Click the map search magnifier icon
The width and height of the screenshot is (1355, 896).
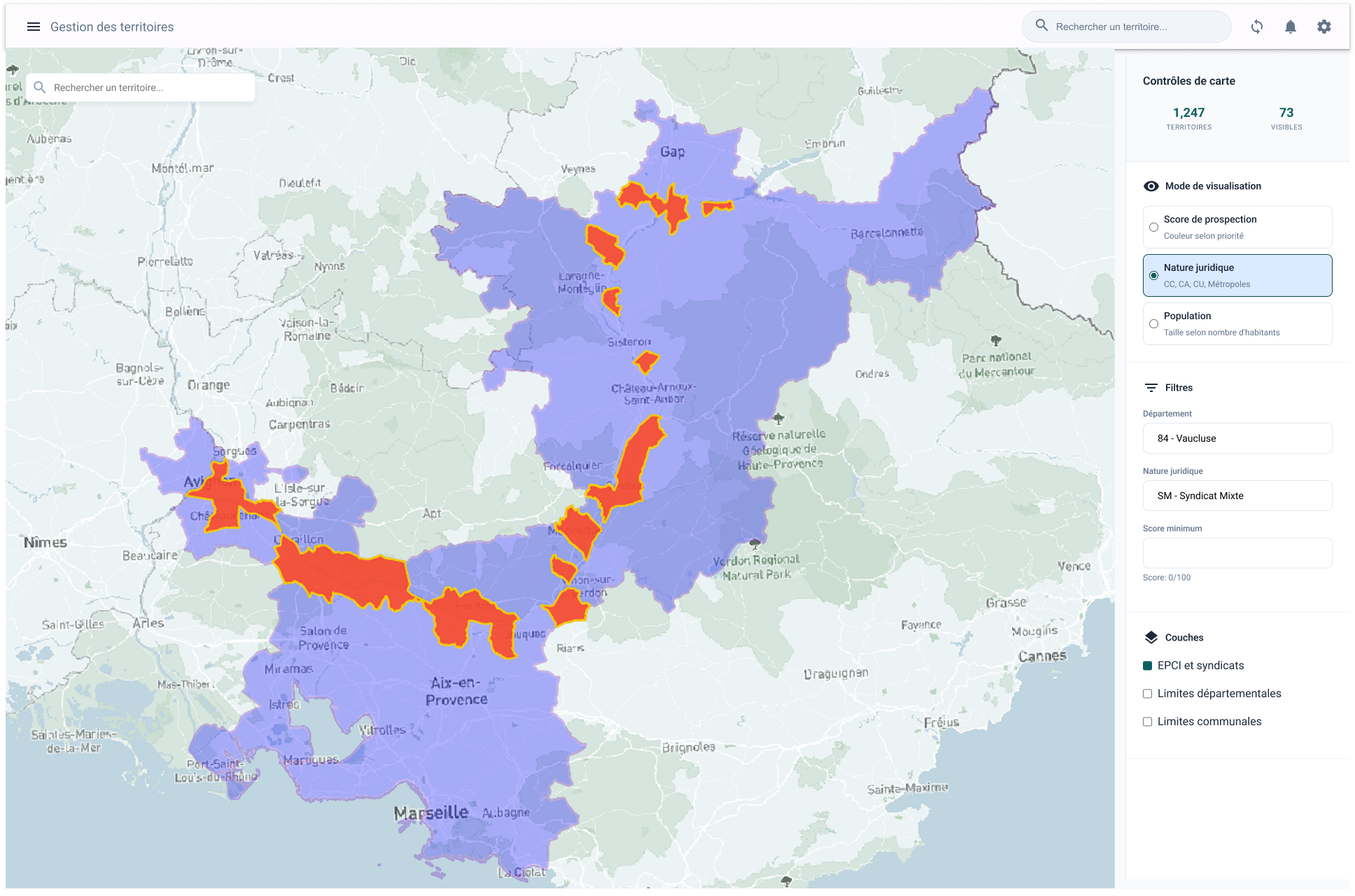[40, 87]
